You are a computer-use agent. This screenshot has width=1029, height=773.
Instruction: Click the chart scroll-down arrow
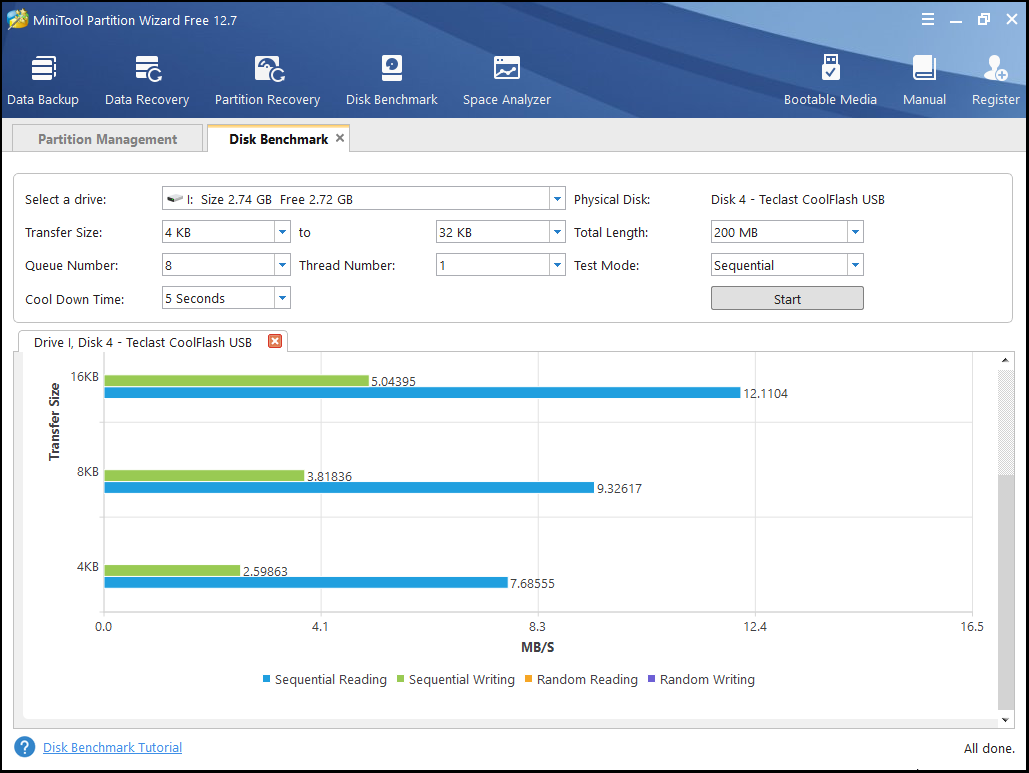point(1005,720)
